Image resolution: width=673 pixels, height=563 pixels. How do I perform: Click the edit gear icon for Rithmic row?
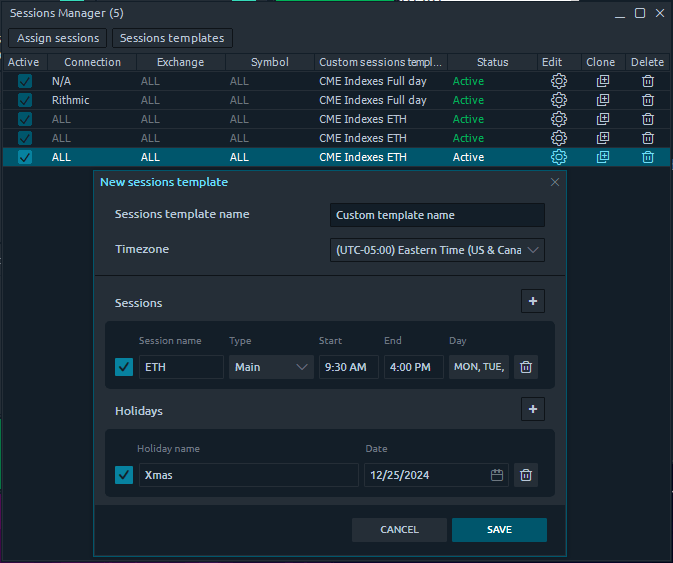click(558, 100)
